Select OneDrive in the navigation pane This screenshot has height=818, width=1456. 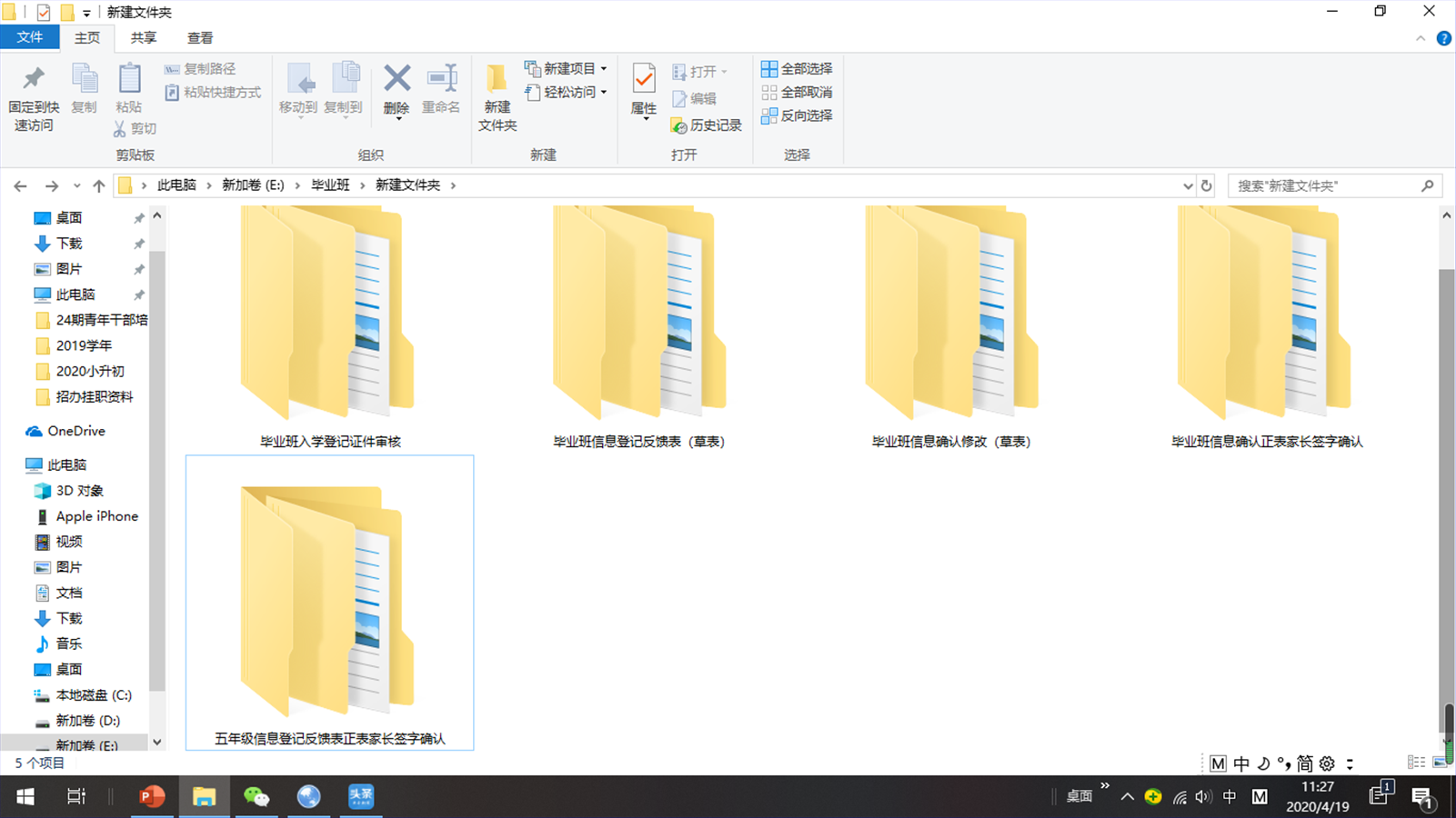76,432
